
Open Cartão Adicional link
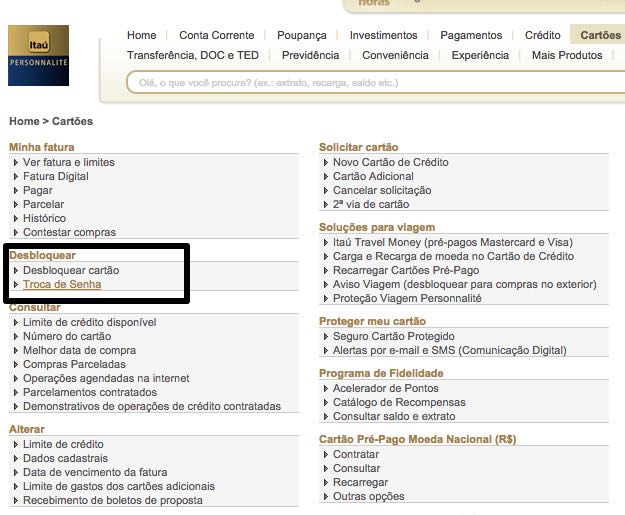click(373, 176)
